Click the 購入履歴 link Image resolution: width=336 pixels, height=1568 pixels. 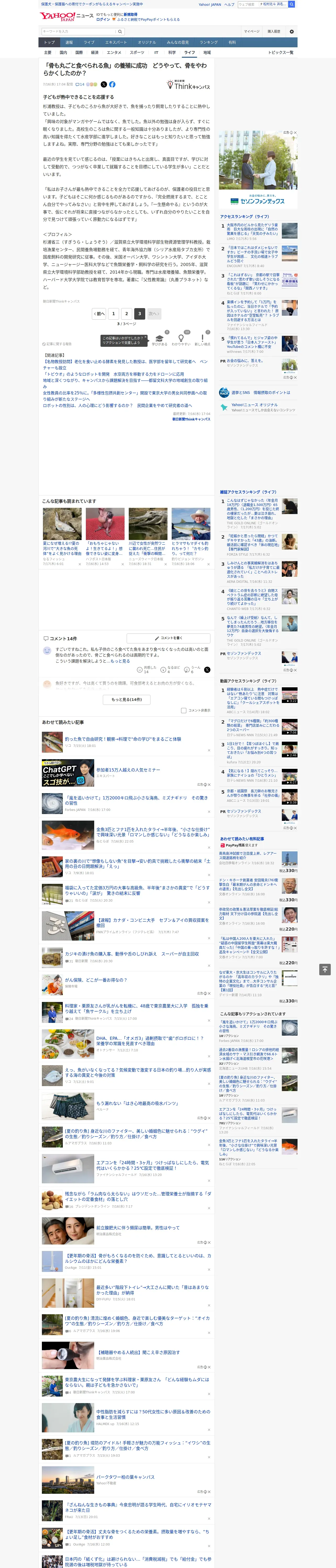coord(274,32)
